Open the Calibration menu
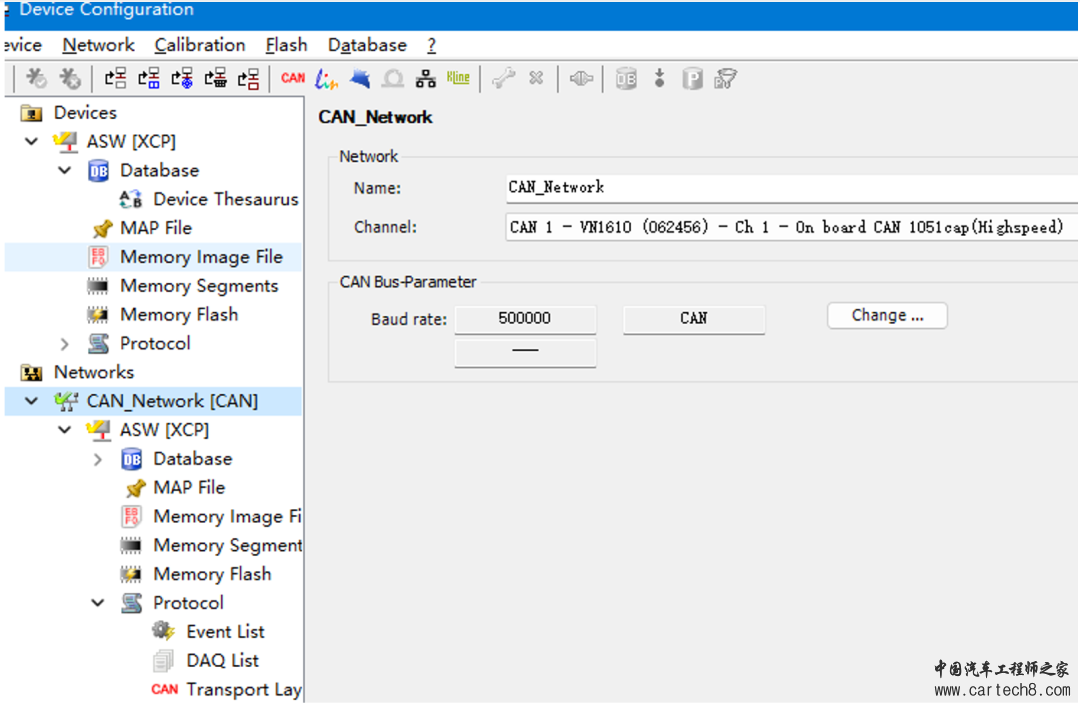Image resolution: width=1080 pixels, height=706 pixels. click(200, 45)
